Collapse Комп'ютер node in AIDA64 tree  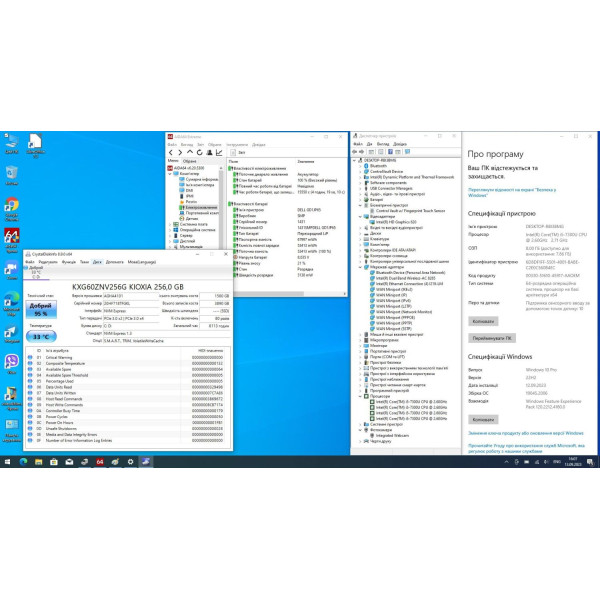(170, 174)
